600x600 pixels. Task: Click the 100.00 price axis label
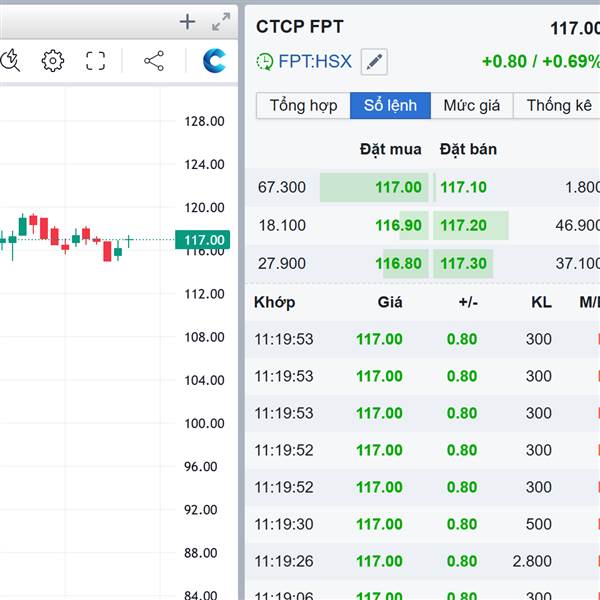point(204,424)
